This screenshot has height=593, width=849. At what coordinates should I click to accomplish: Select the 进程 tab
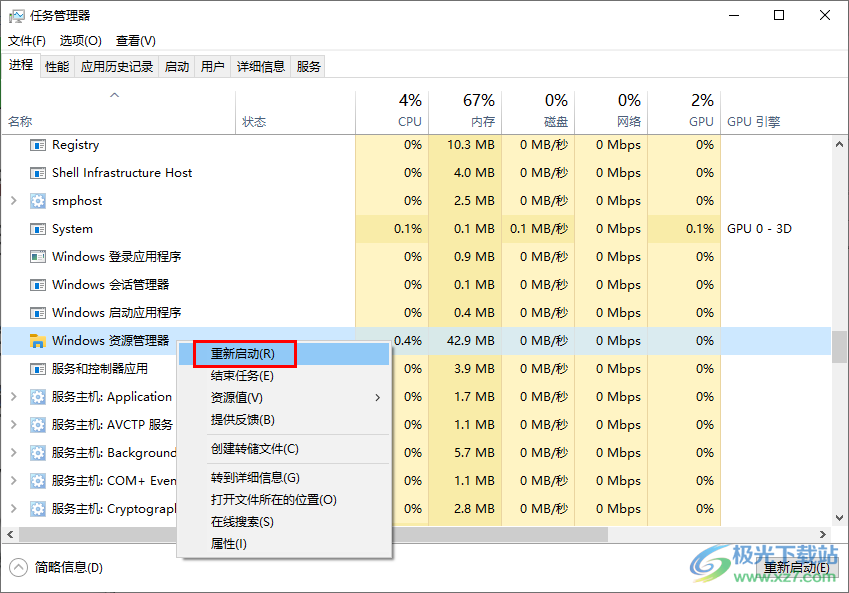point(21,65)
